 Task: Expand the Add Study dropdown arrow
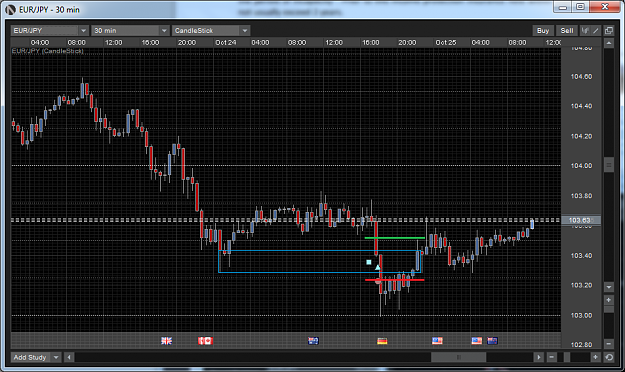tap(56, 357)
